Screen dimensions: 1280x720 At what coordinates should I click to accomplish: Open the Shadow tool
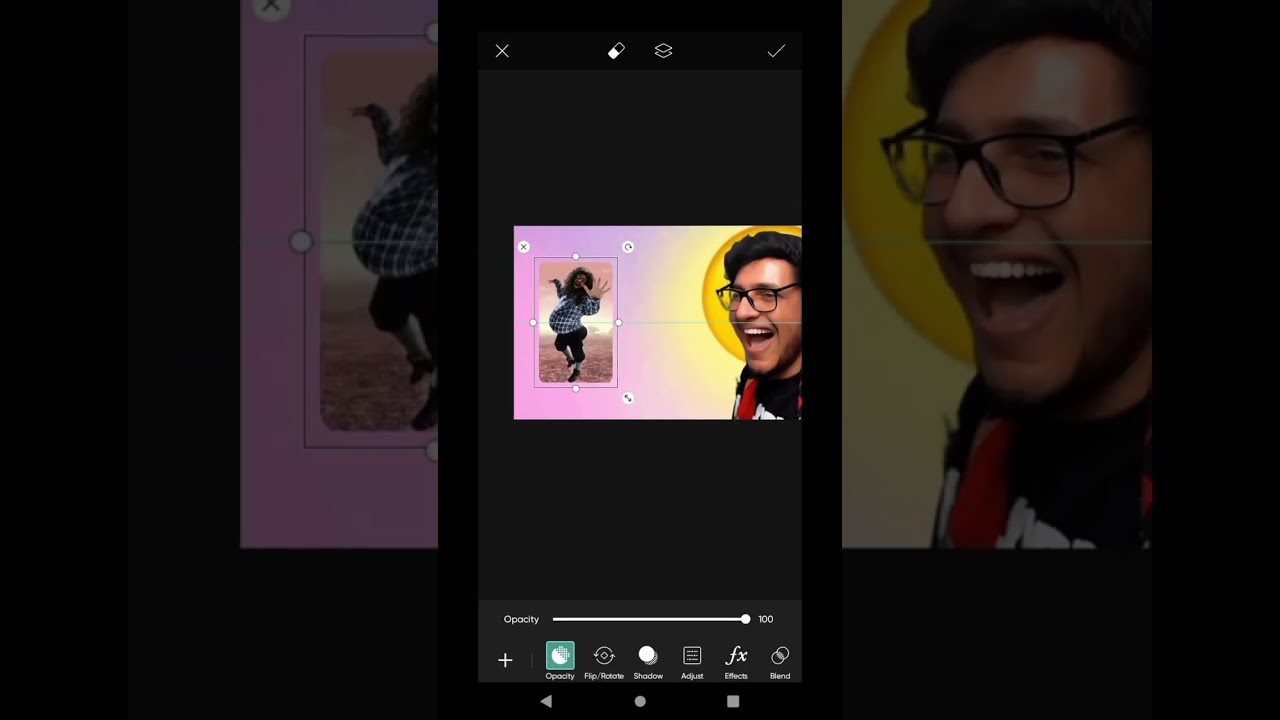click(x=648, y=661)
